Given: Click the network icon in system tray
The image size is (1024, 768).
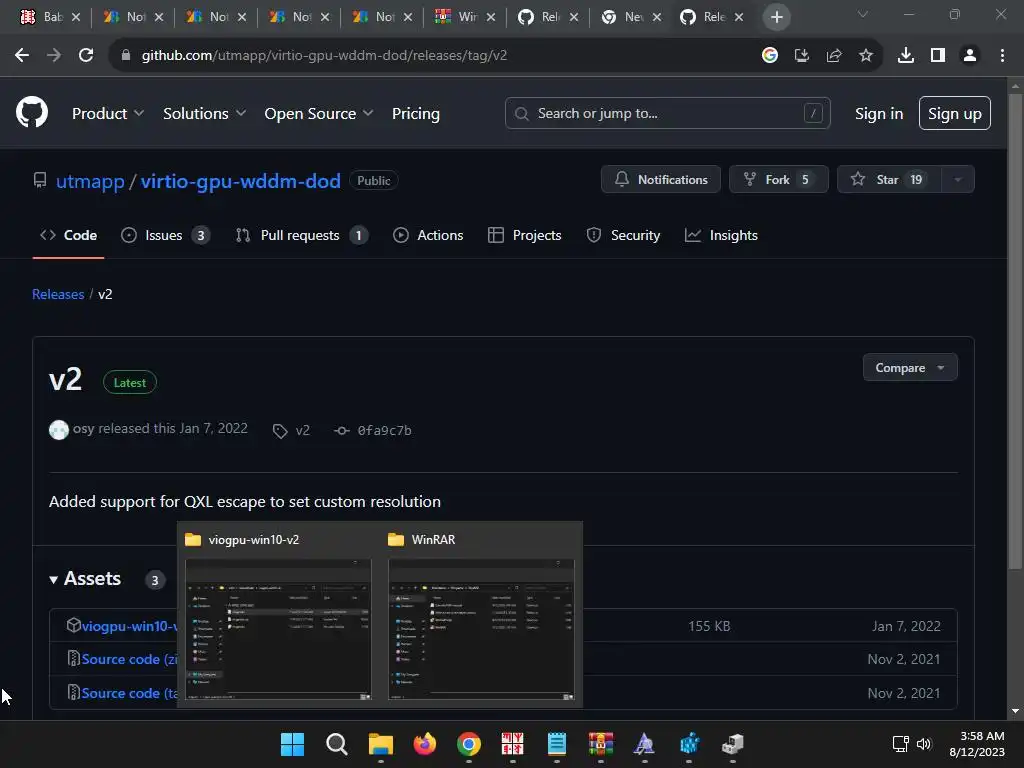Looking at the screenshot, I should (901, 744).
